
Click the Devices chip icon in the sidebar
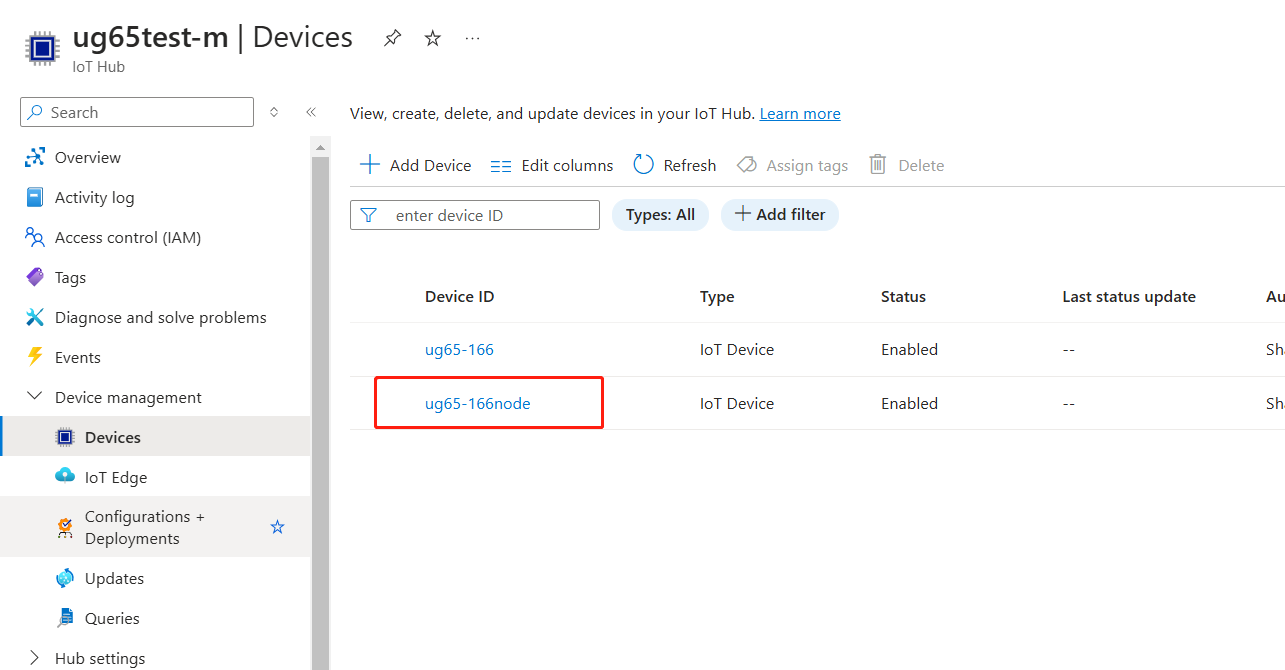point(65,437)
